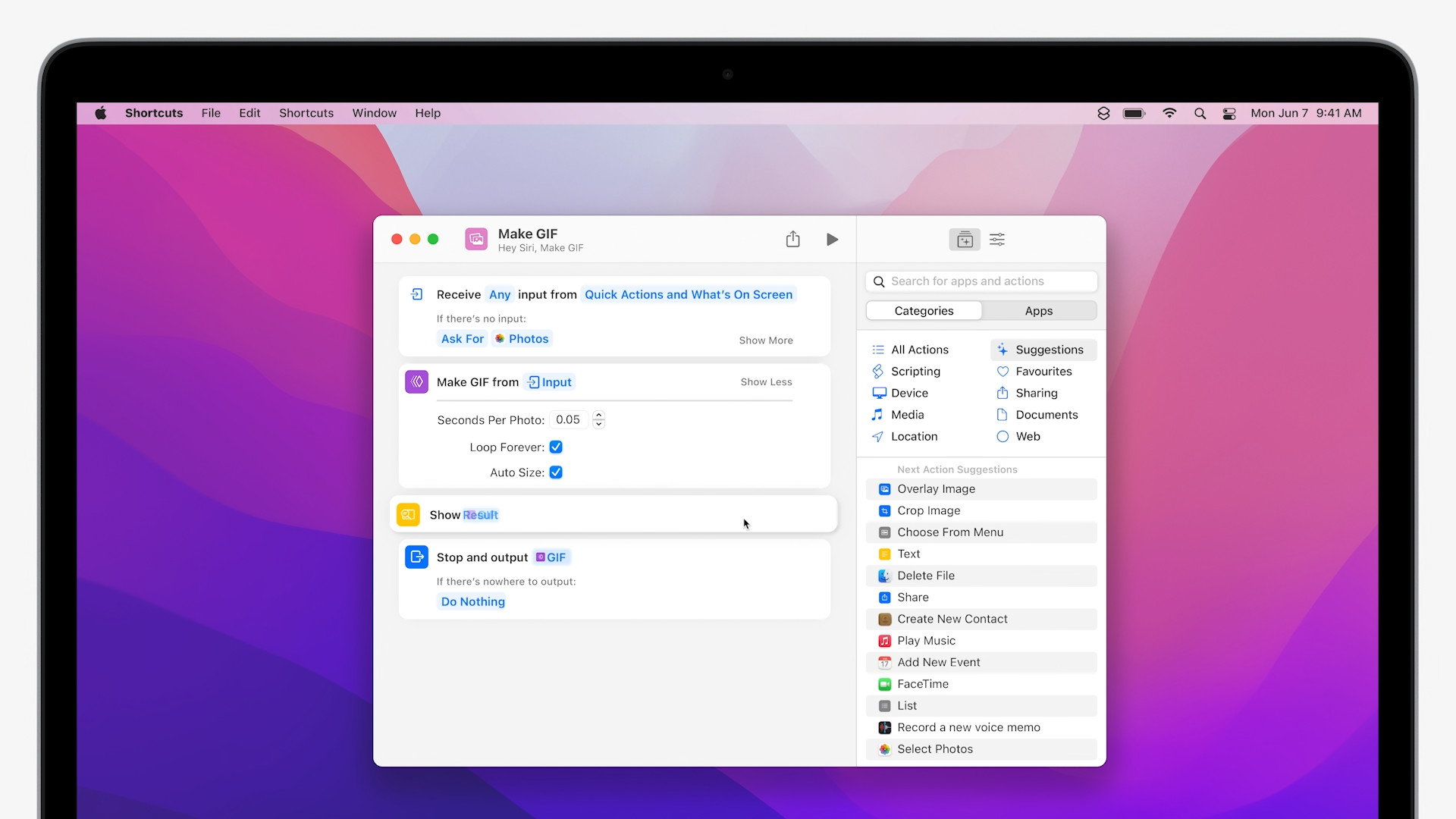Open the Location actions category
The height and width of the screenshot is (819, 1456).
913,436
